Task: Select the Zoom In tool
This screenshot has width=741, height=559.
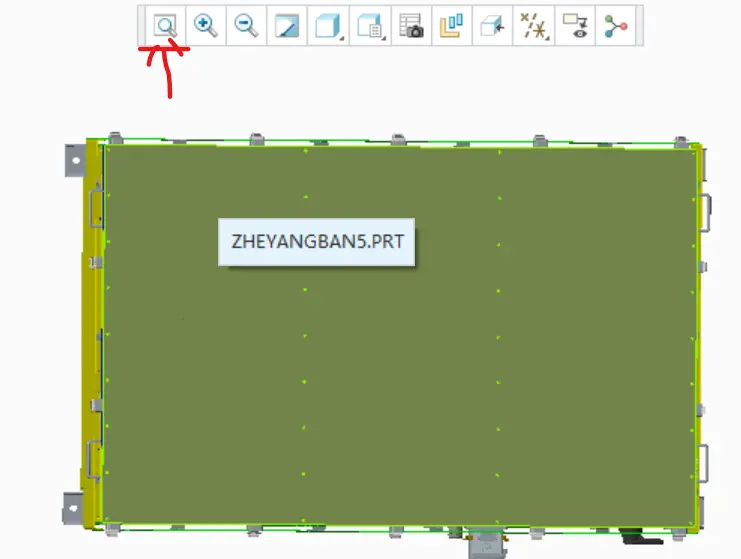Action: 206,26
